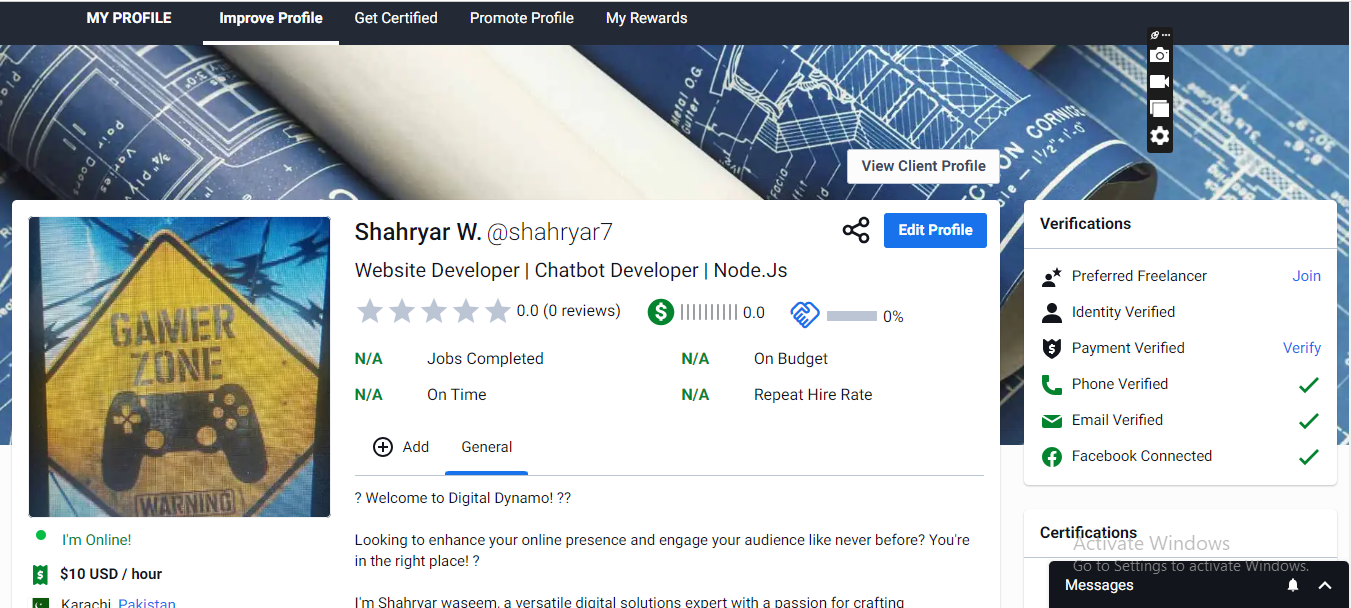Select the General profile tab
The width and height of the screenshot is (1351, 608).
click(x=486, y=447)
